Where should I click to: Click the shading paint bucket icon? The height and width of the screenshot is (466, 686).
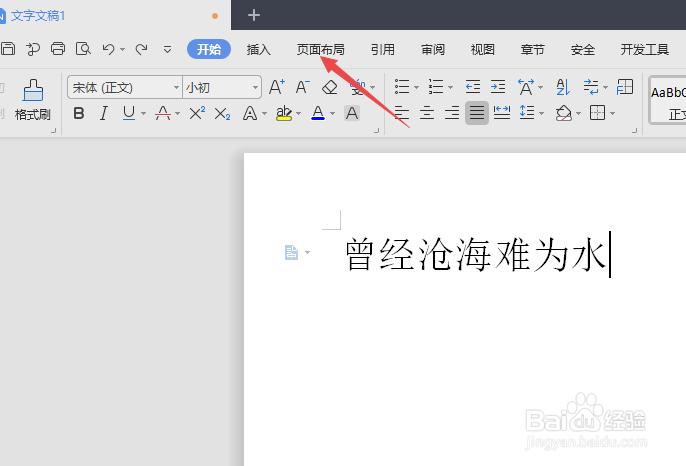click(x=564, y=113)
